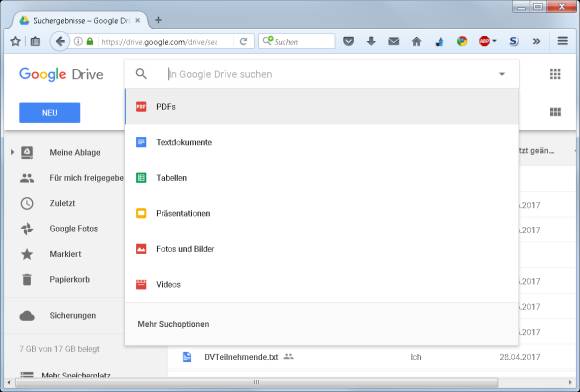Open the Adblock Plus dropdown arrow
Image resolution: width=580 pixels, height=392 pixels.
(494, 41)
